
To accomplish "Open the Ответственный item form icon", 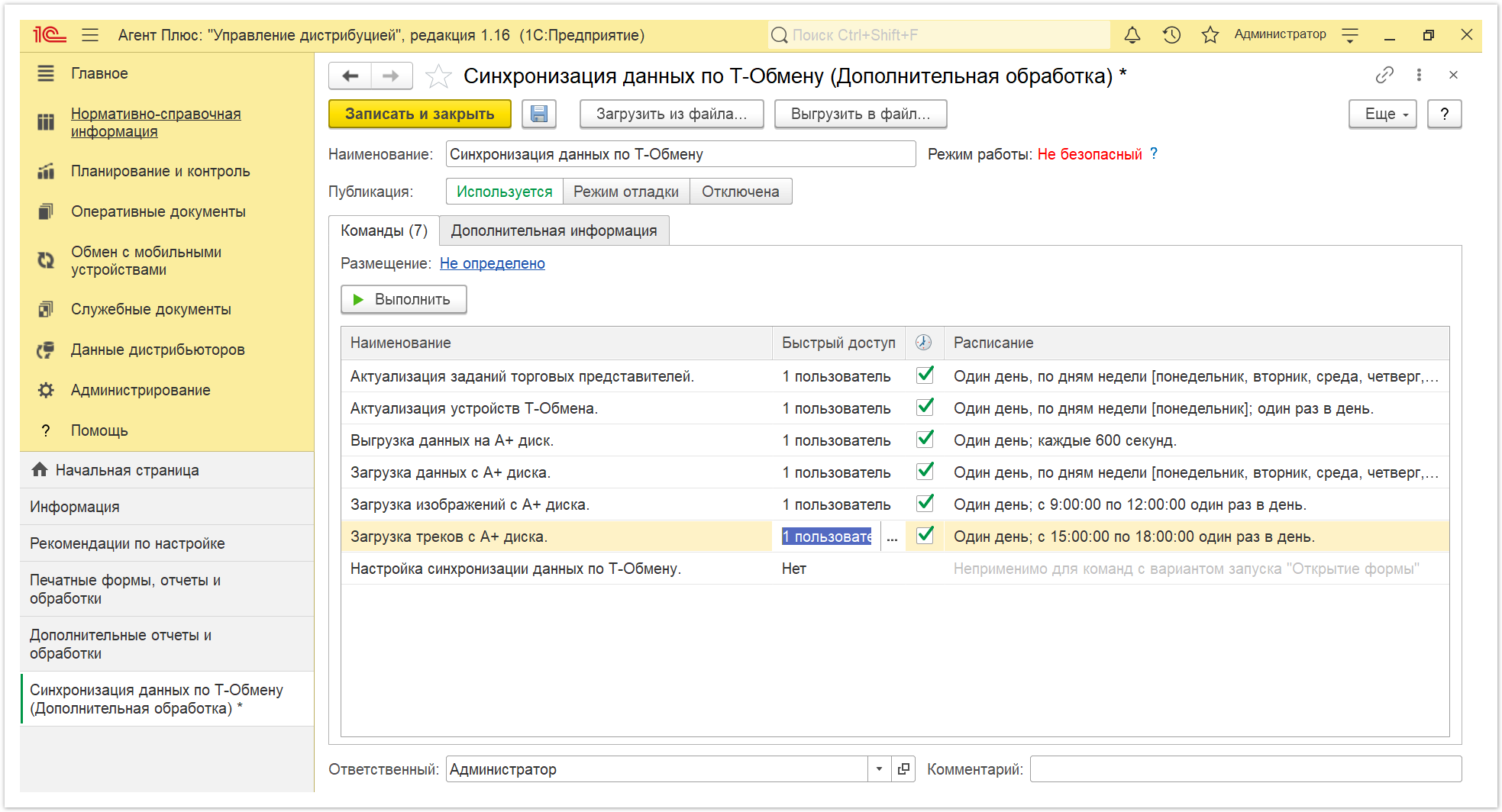I will [903, 769].
